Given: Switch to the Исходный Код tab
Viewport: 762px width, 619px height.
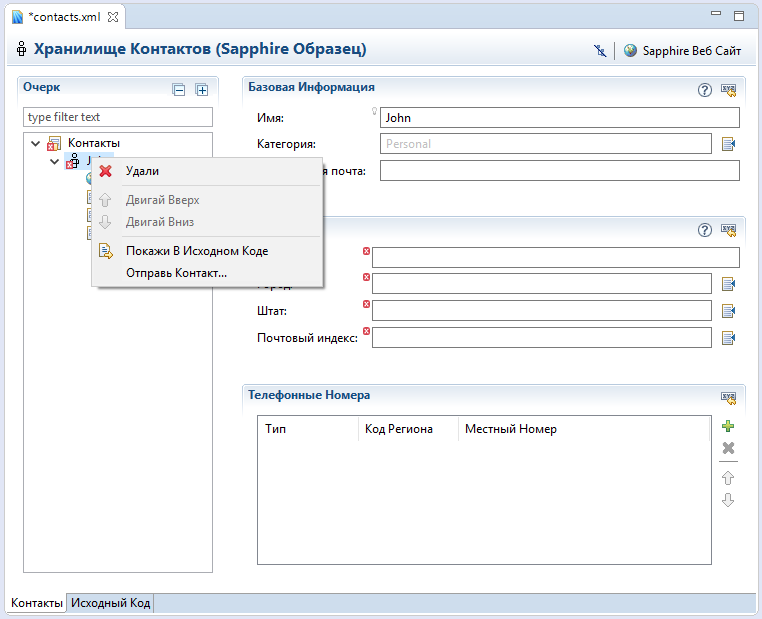Looking at the screenshot, I should click(111, 603).
